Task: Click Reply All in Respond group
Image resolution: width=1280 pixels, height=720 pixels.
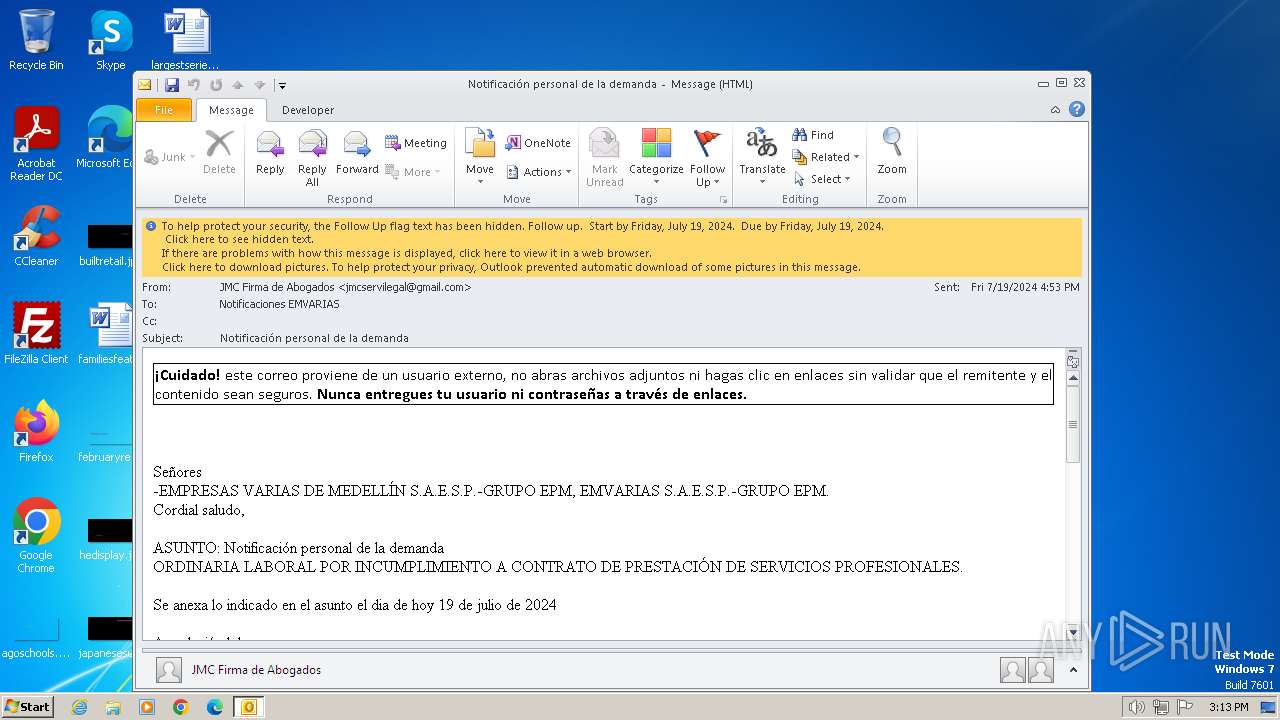Action: point(312,158)
